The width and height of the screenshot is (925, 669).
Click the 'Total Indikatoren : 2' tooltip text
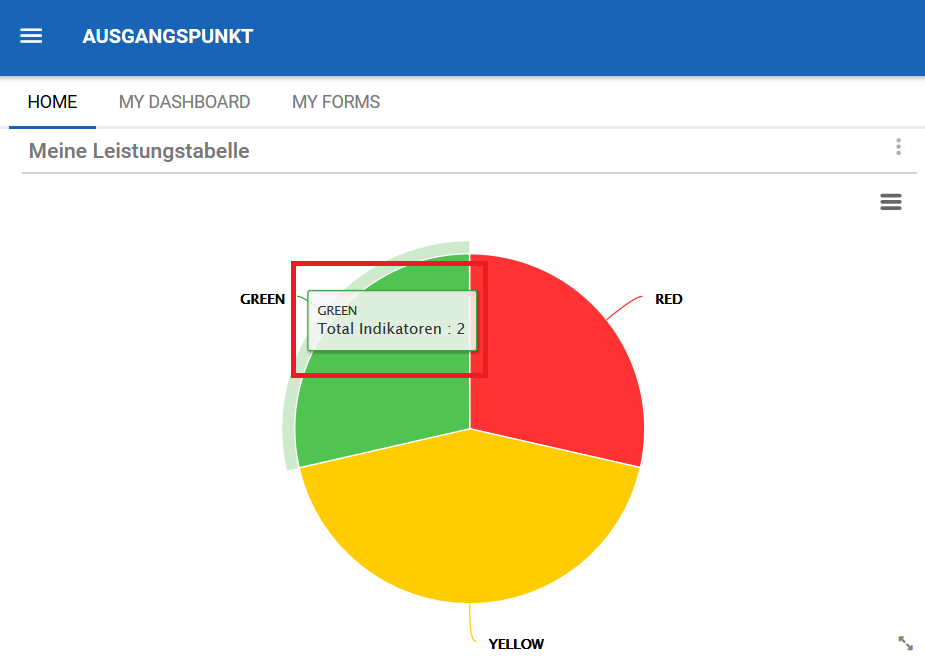pos(391,329)
